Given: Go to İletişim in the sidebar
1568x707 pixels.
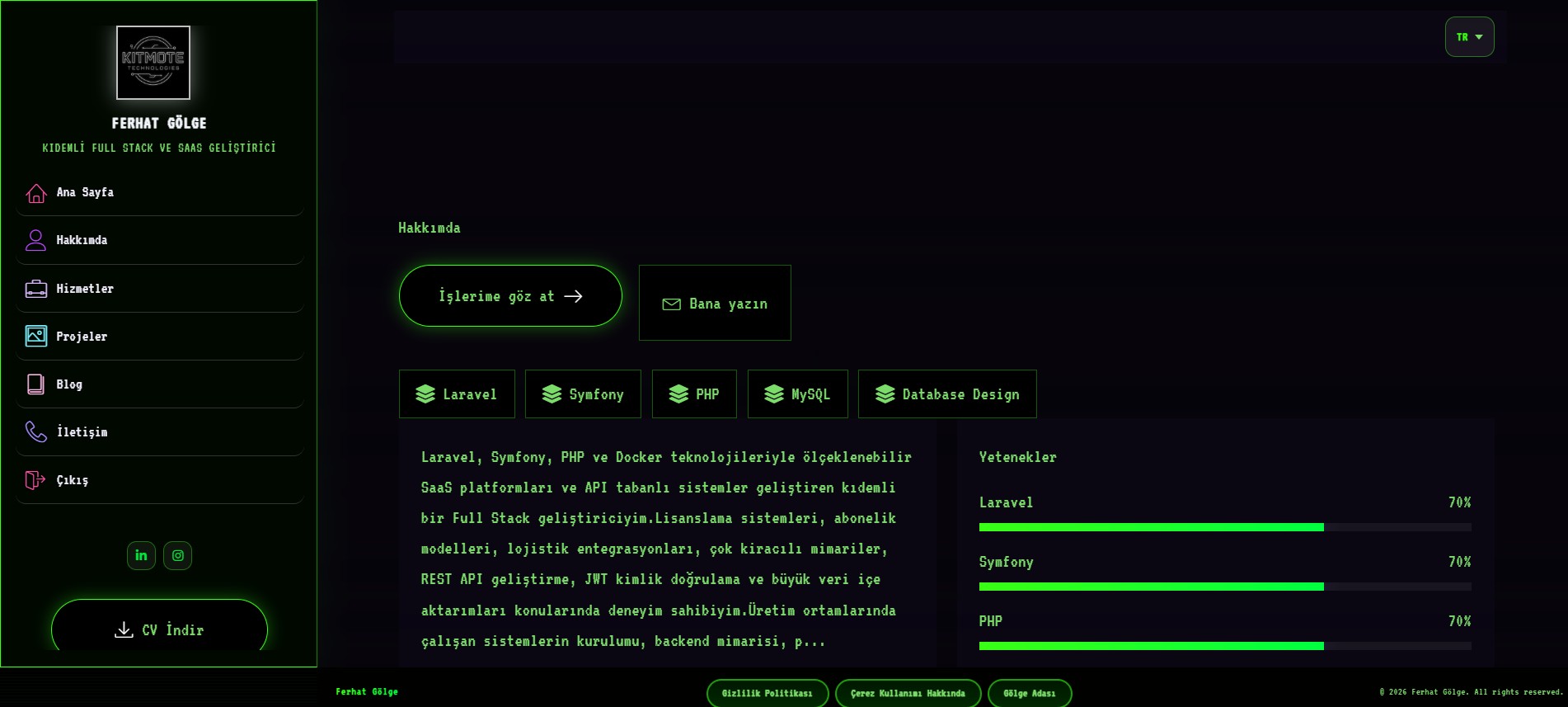Looking at the screenshot, I should (160, 432).
